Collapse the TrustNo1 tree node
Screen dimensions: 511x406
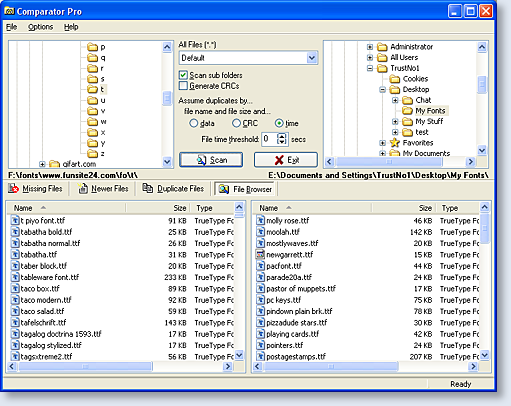click(x=370, y=68)
